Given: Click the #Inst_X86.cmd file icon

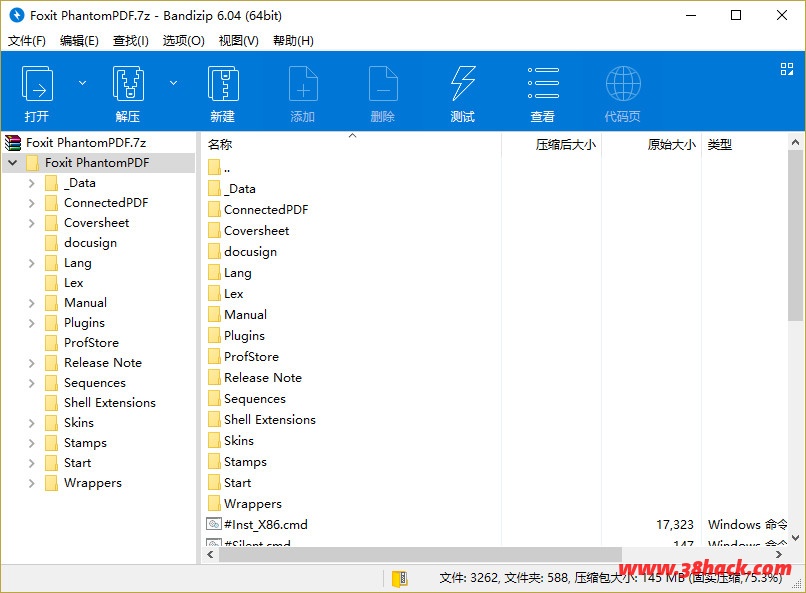Looking at the screenshot, I should [x=214, y=524].
